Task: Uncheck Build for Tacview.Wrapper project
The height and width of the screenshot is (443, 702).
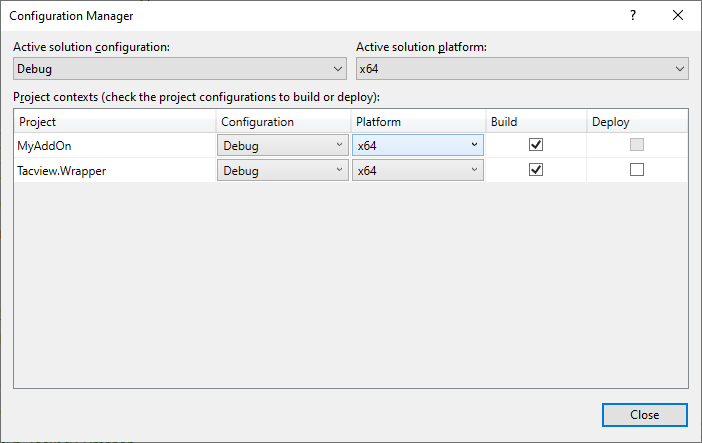Action: point(536,170)
